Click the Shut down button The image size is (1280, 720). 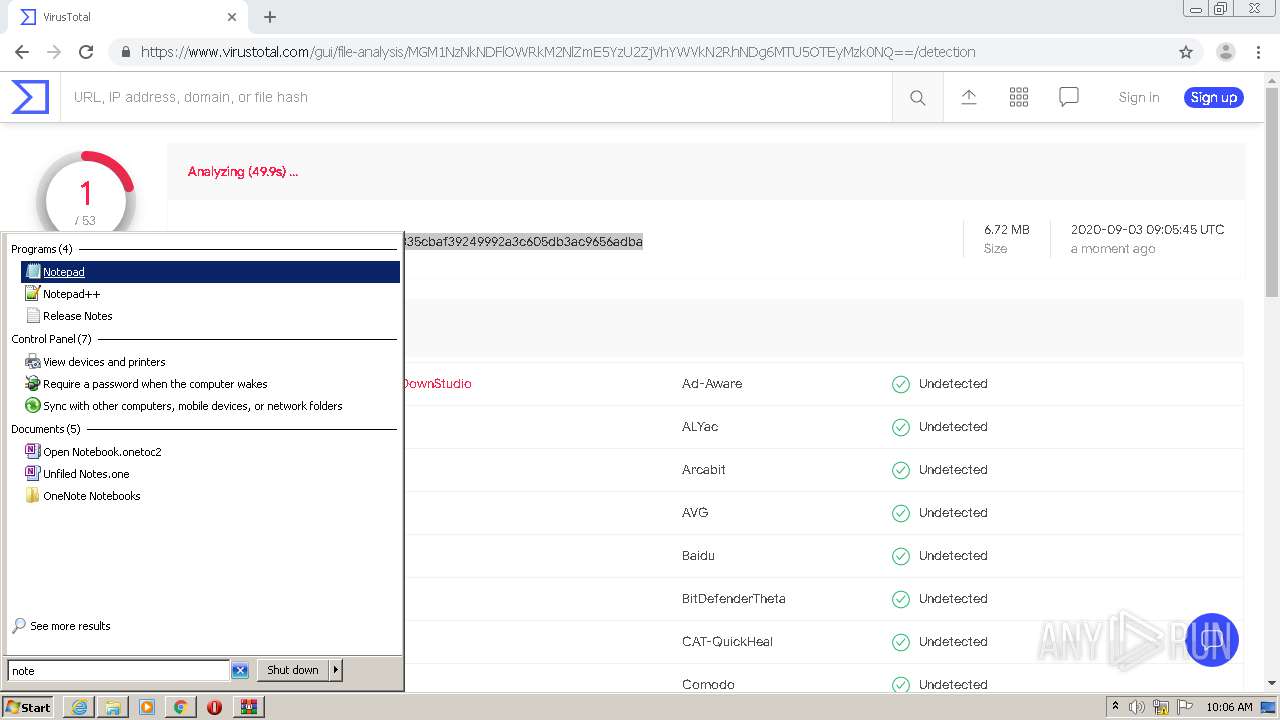[293, 670]
